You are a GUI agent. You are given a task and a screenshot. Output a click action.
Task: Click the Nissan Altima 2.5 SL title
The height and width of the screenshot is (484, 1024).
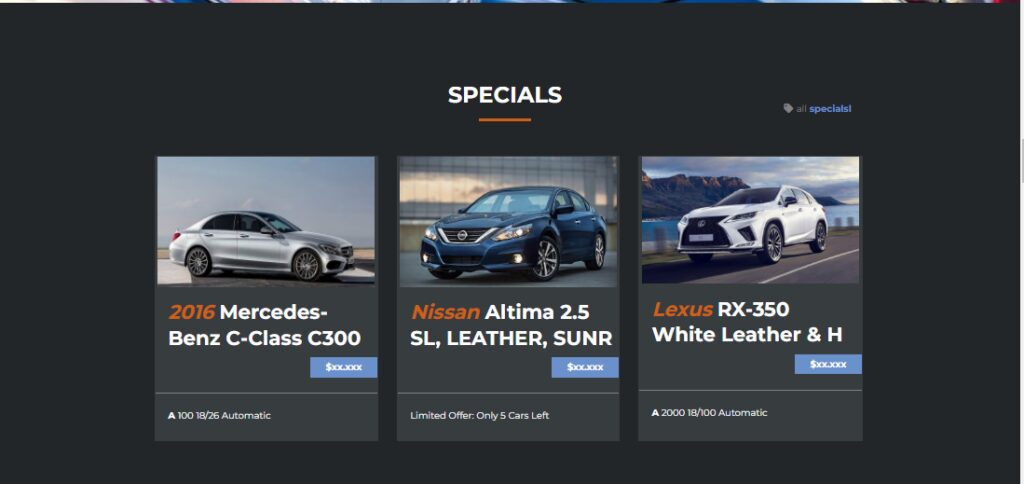coord(511,325)
